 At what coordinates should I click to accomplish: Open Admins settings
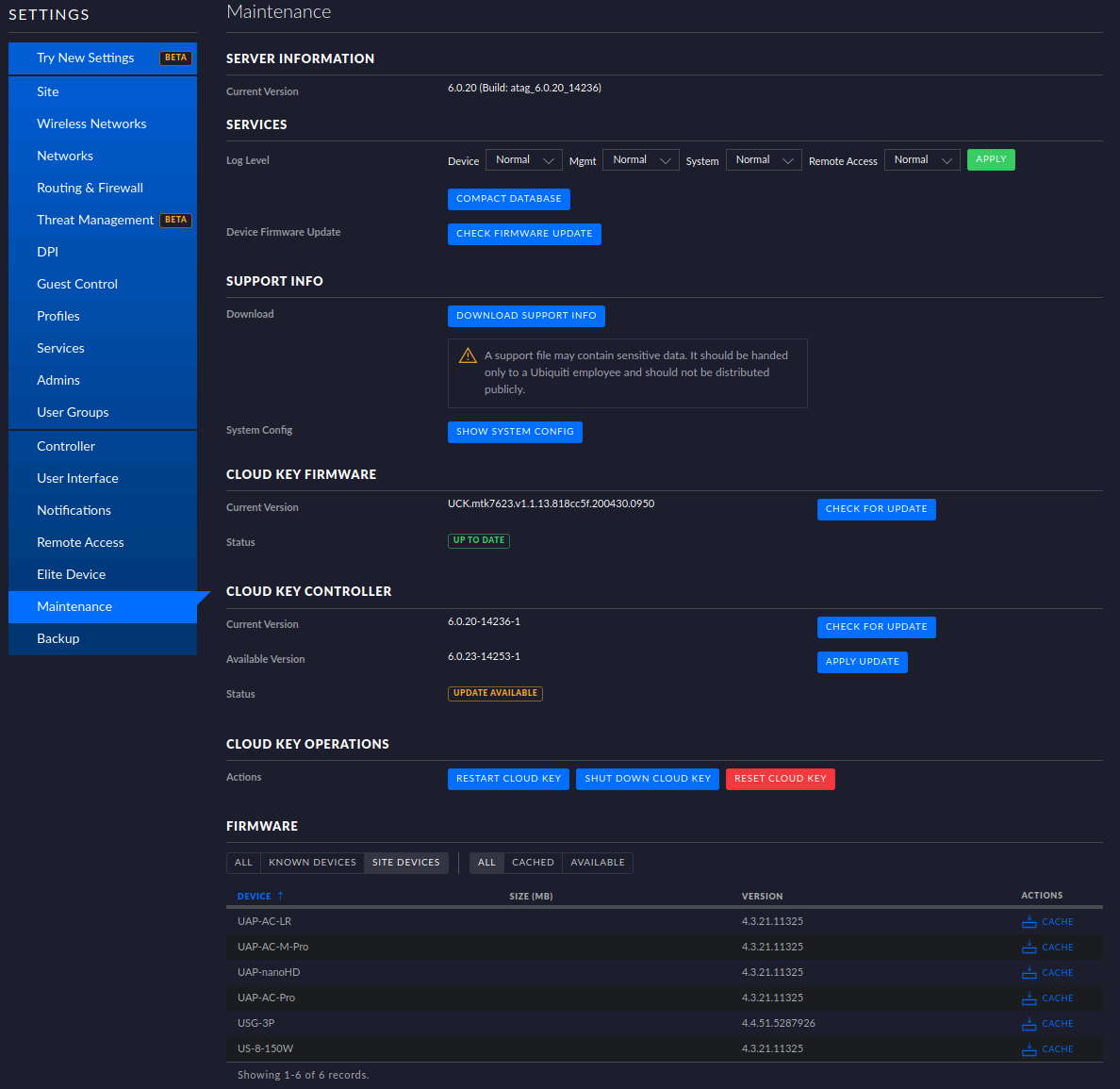(103, 381)
